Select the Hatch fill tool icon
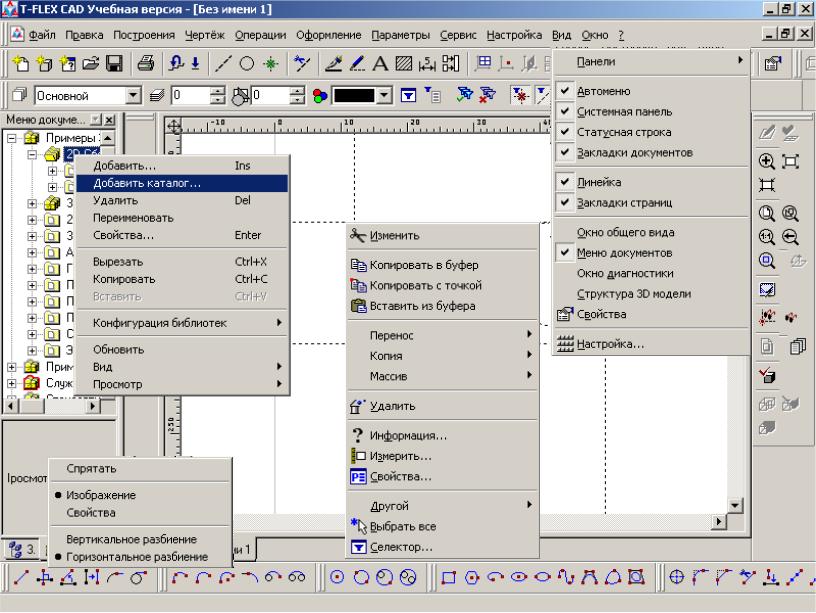Image resolution: width=816 pixels, height=613 pixels. click(404, 63)
